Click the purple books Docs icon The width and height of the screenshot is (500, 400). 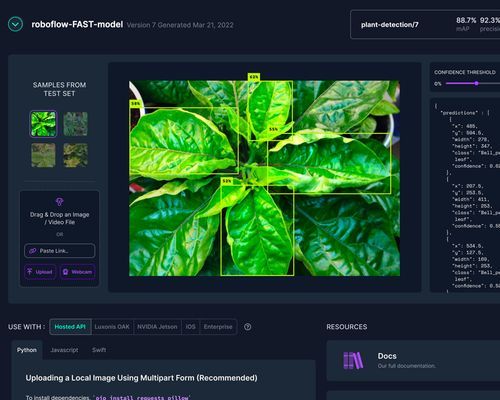(353, 360)
